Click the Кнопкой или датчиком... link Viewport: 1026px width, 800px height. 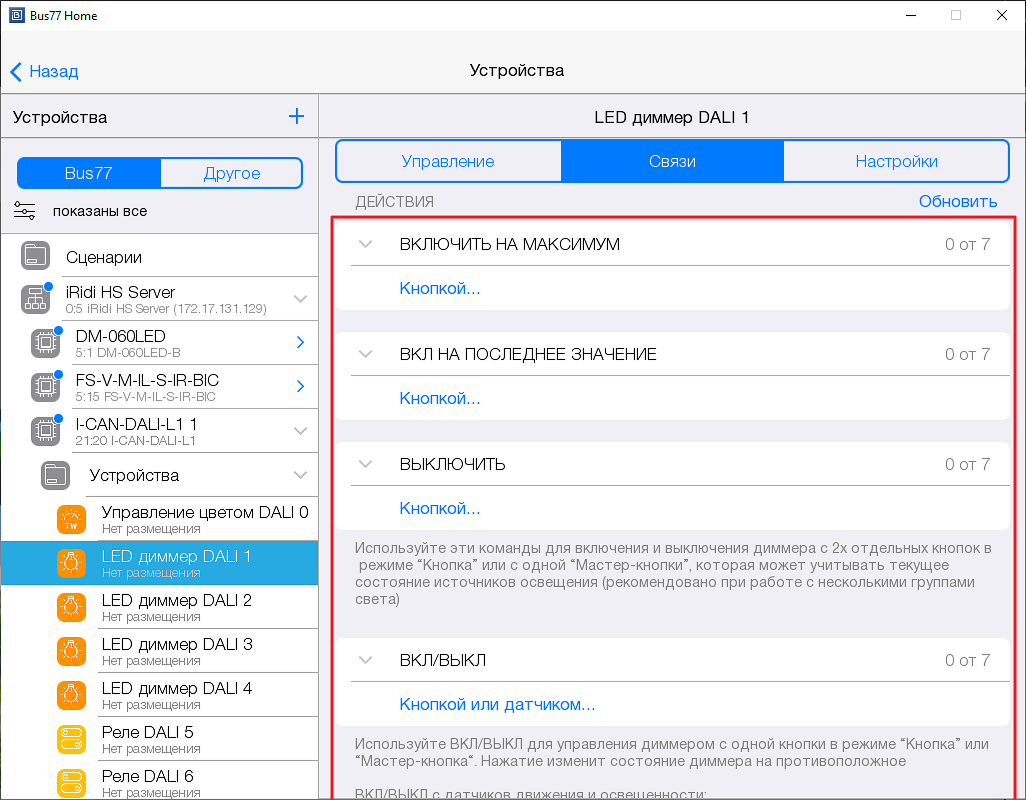[497, 704]
